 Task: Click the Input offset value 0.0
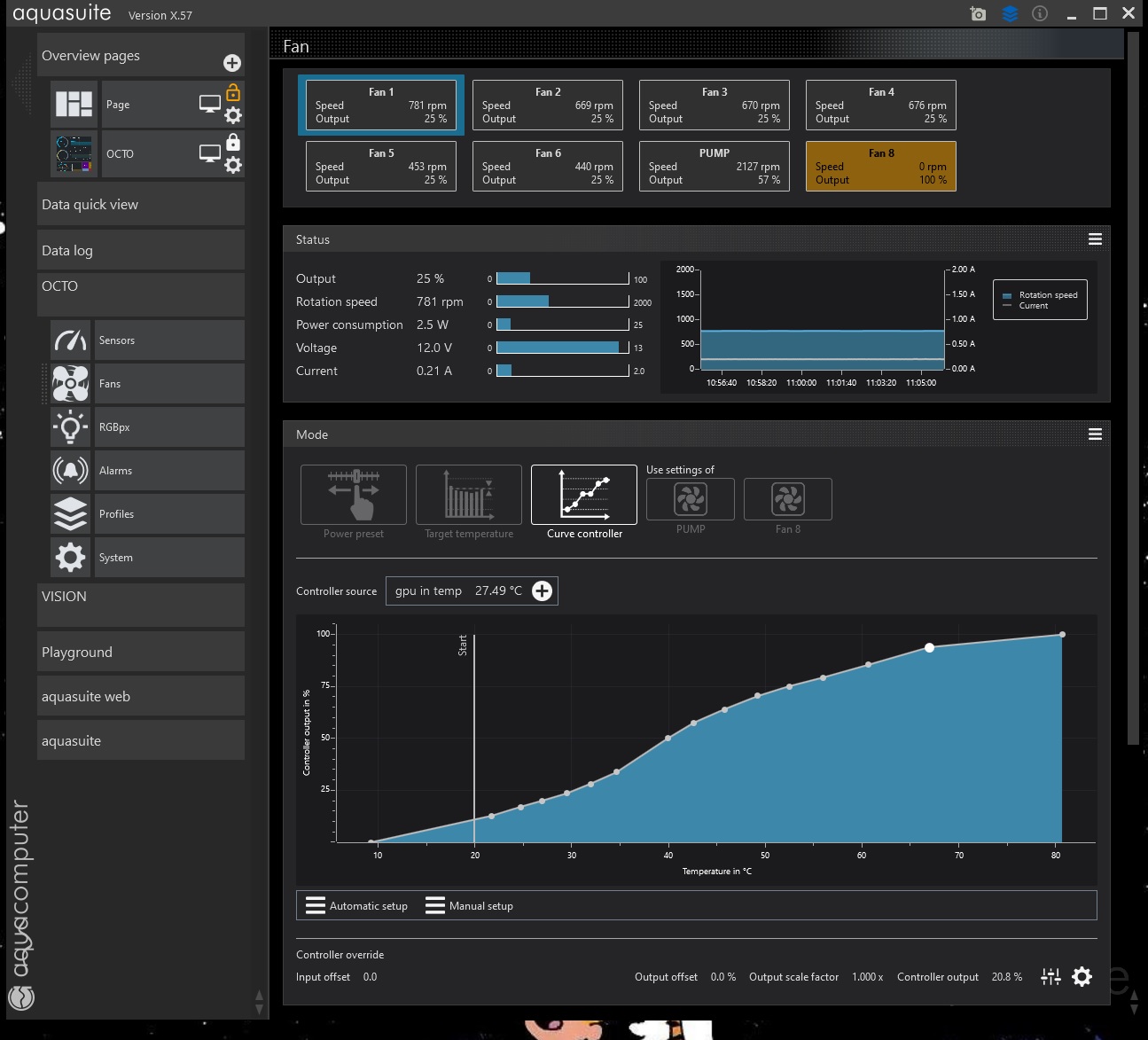click(370, 977)
